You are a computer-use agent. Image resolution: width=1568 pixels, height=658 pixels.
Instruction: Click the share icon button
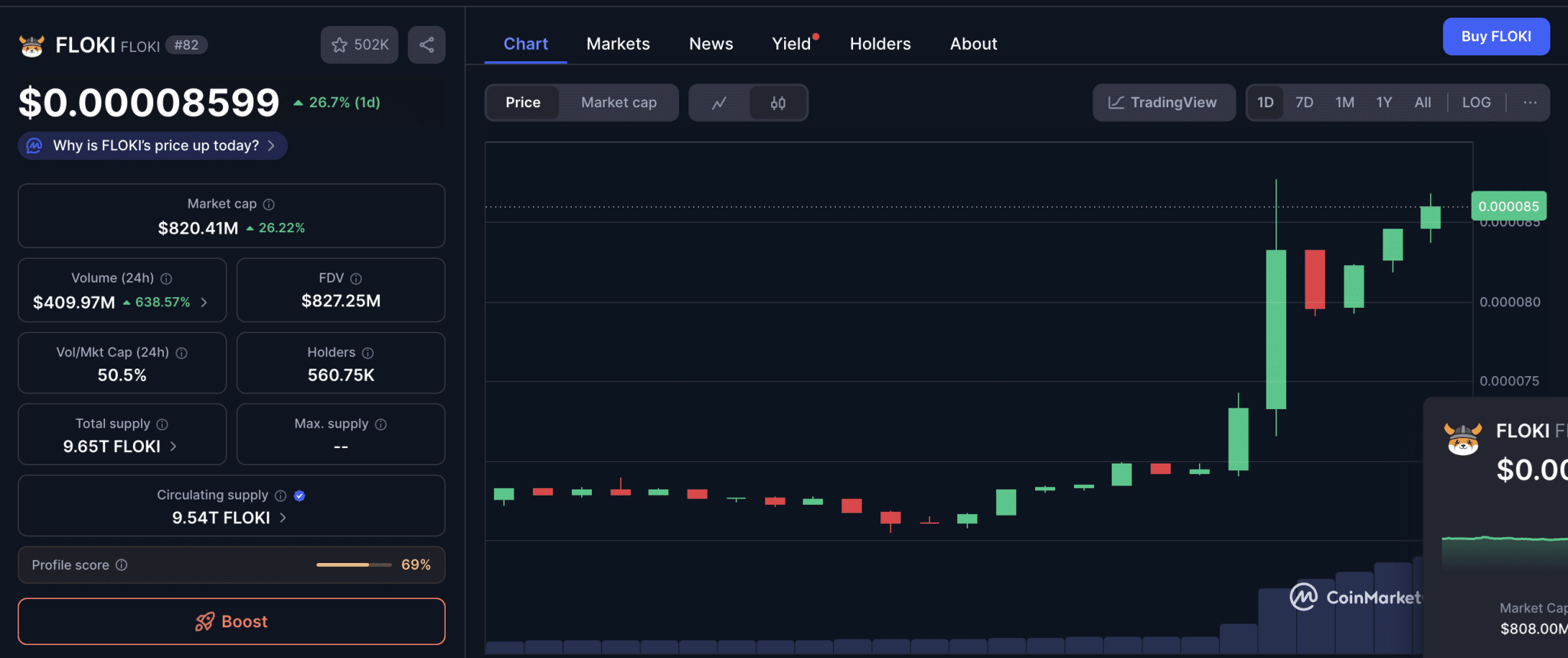[x=426, y=45]
